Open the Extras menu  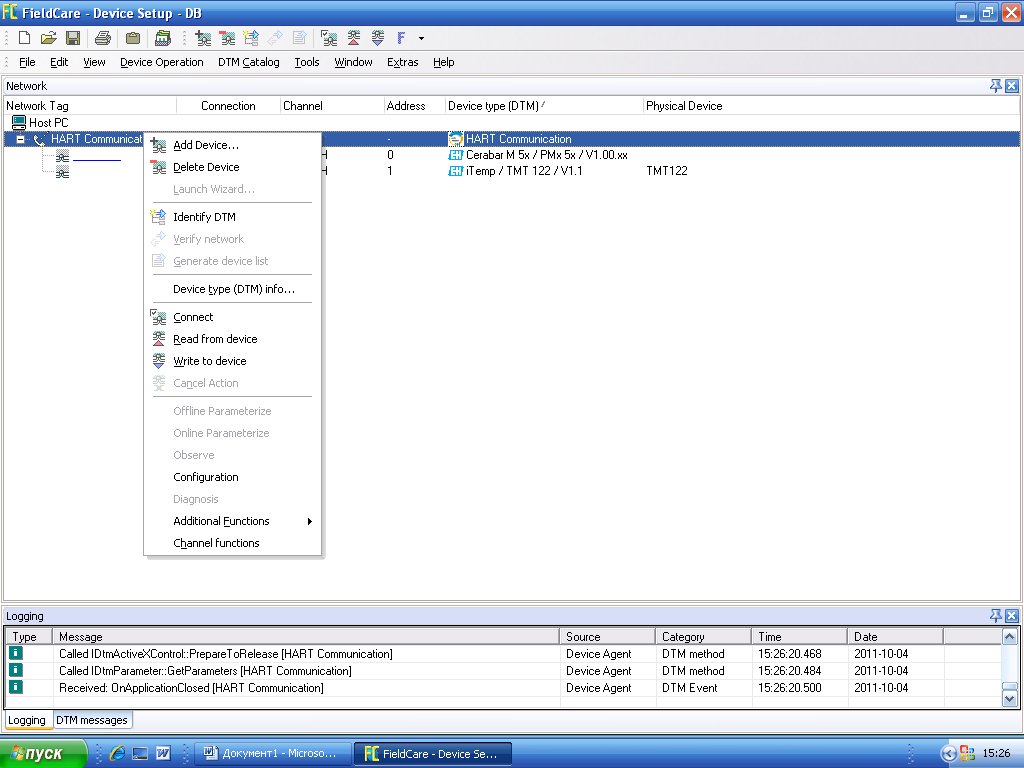[402, 62]
